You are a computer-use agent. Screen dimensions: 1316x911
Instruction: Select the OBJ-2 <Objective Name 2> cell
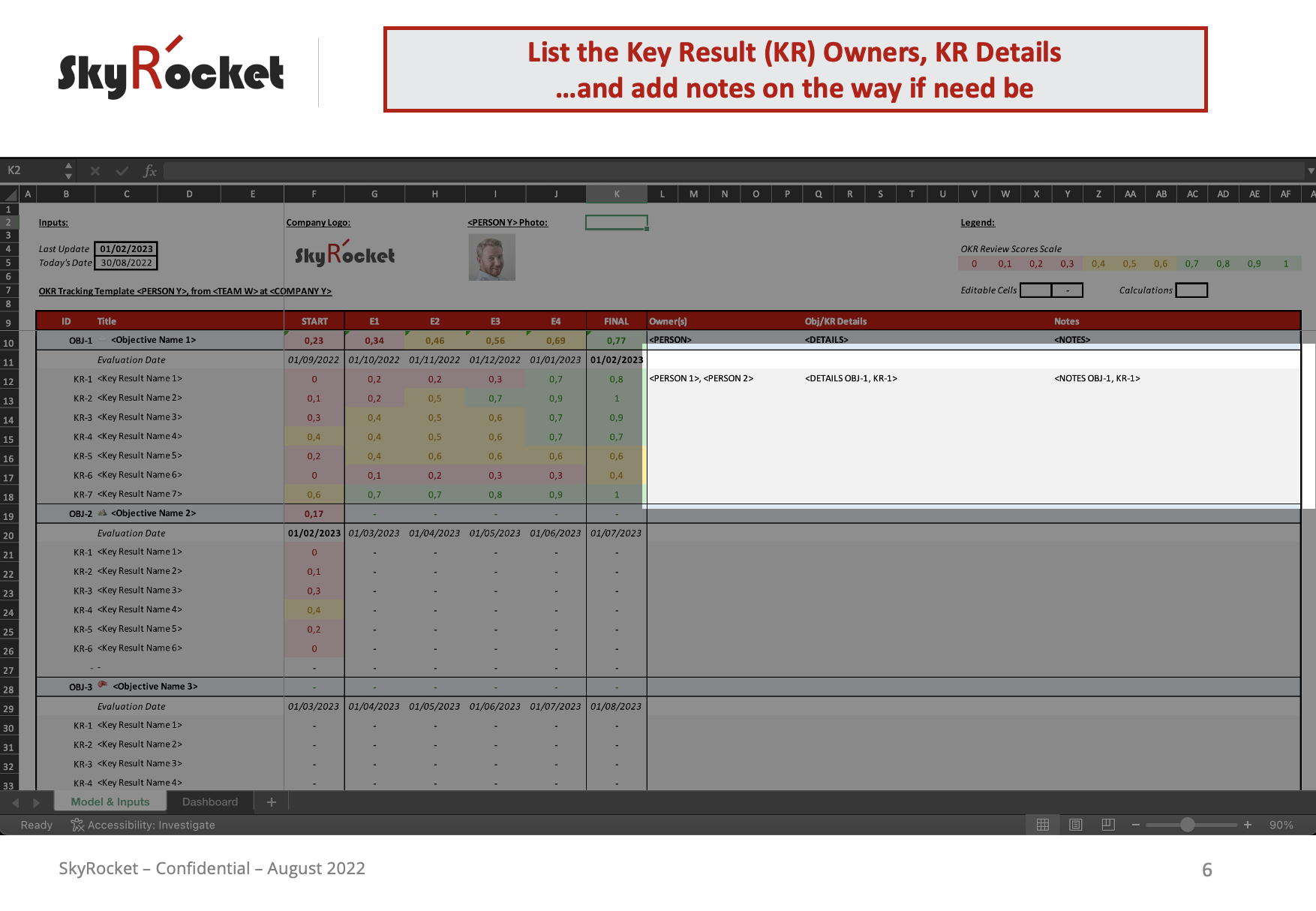tap(154, 513)
